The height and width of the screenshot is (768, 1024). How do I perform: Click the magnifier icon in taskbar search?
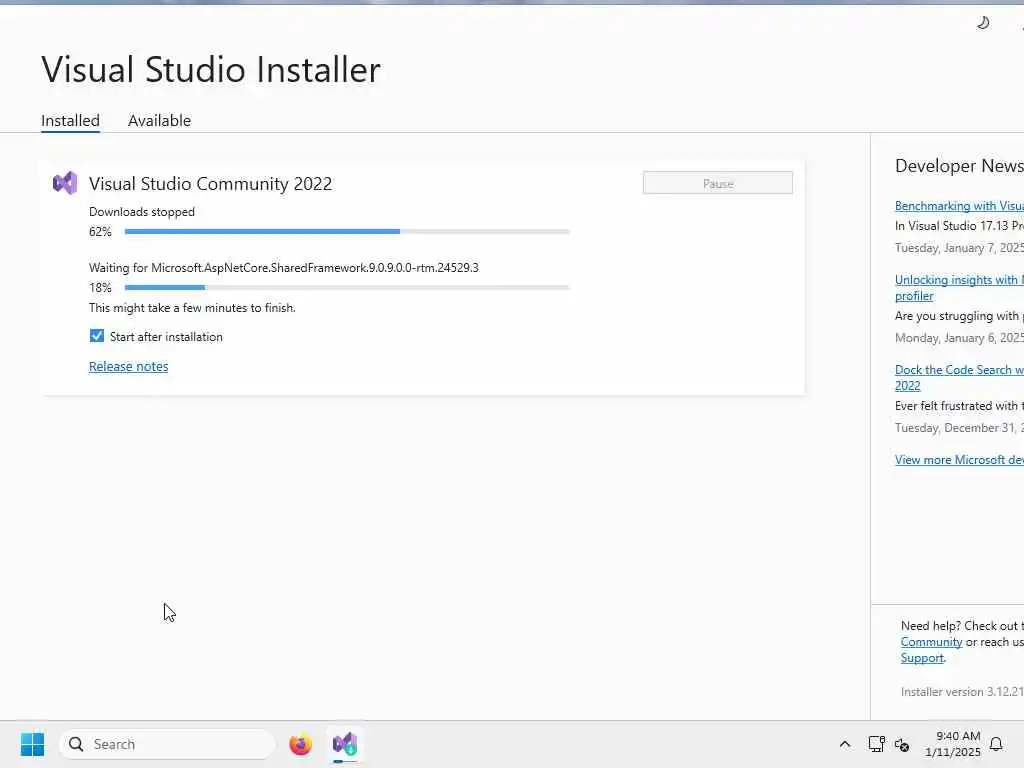76,744
